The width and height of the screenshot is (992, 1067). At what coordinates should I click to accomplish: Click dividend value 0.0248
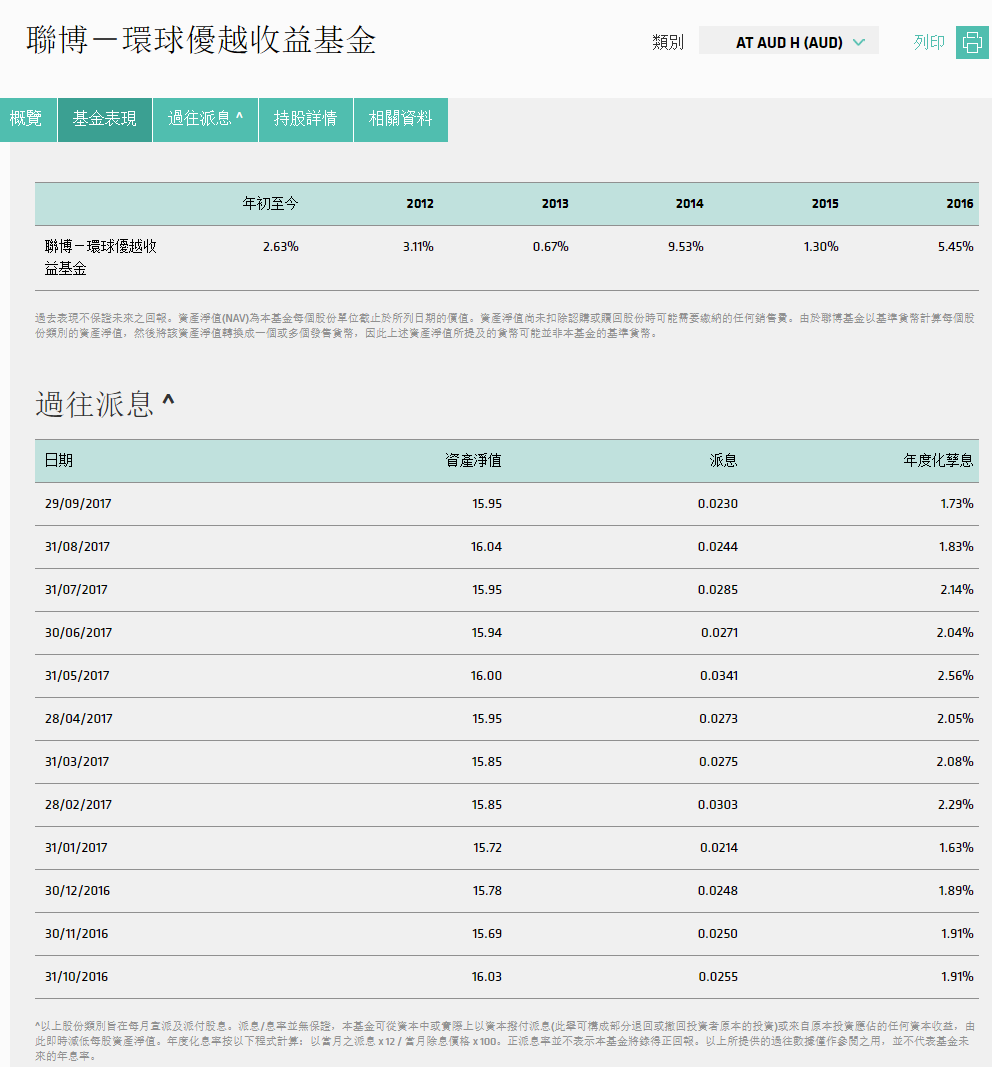click(718, 890)
